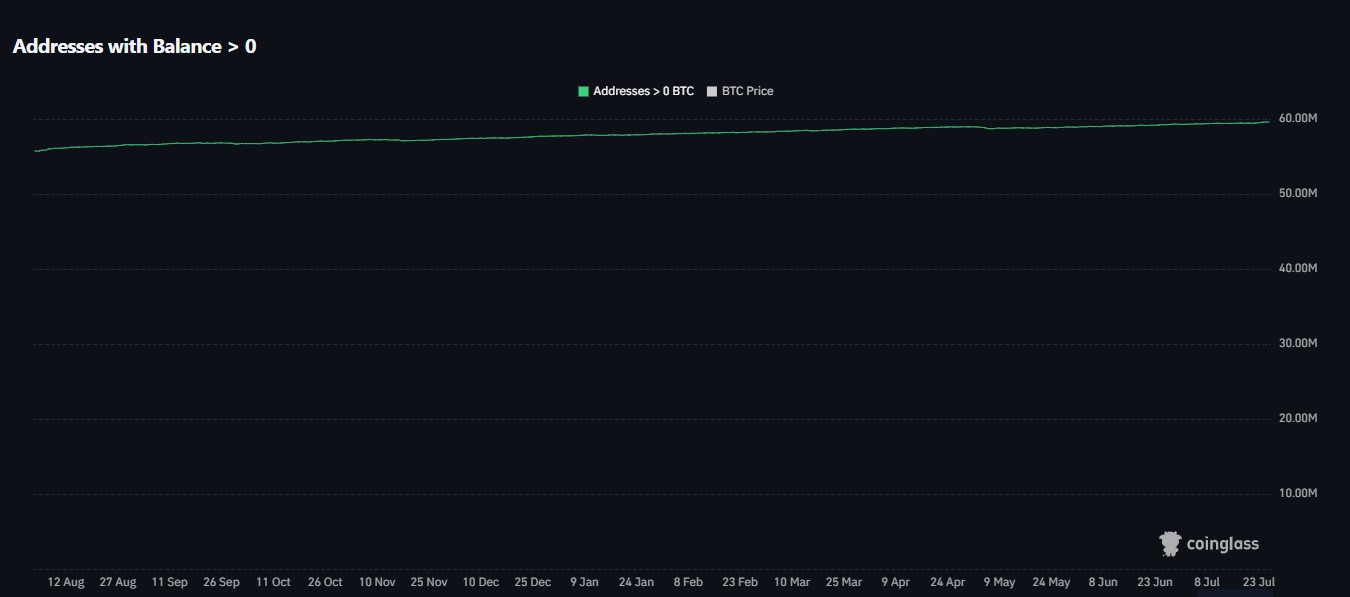This screenshot has width=1350, height=597.
Task: Select the 10 Nov date tick
Action: (x=377, y=582)
